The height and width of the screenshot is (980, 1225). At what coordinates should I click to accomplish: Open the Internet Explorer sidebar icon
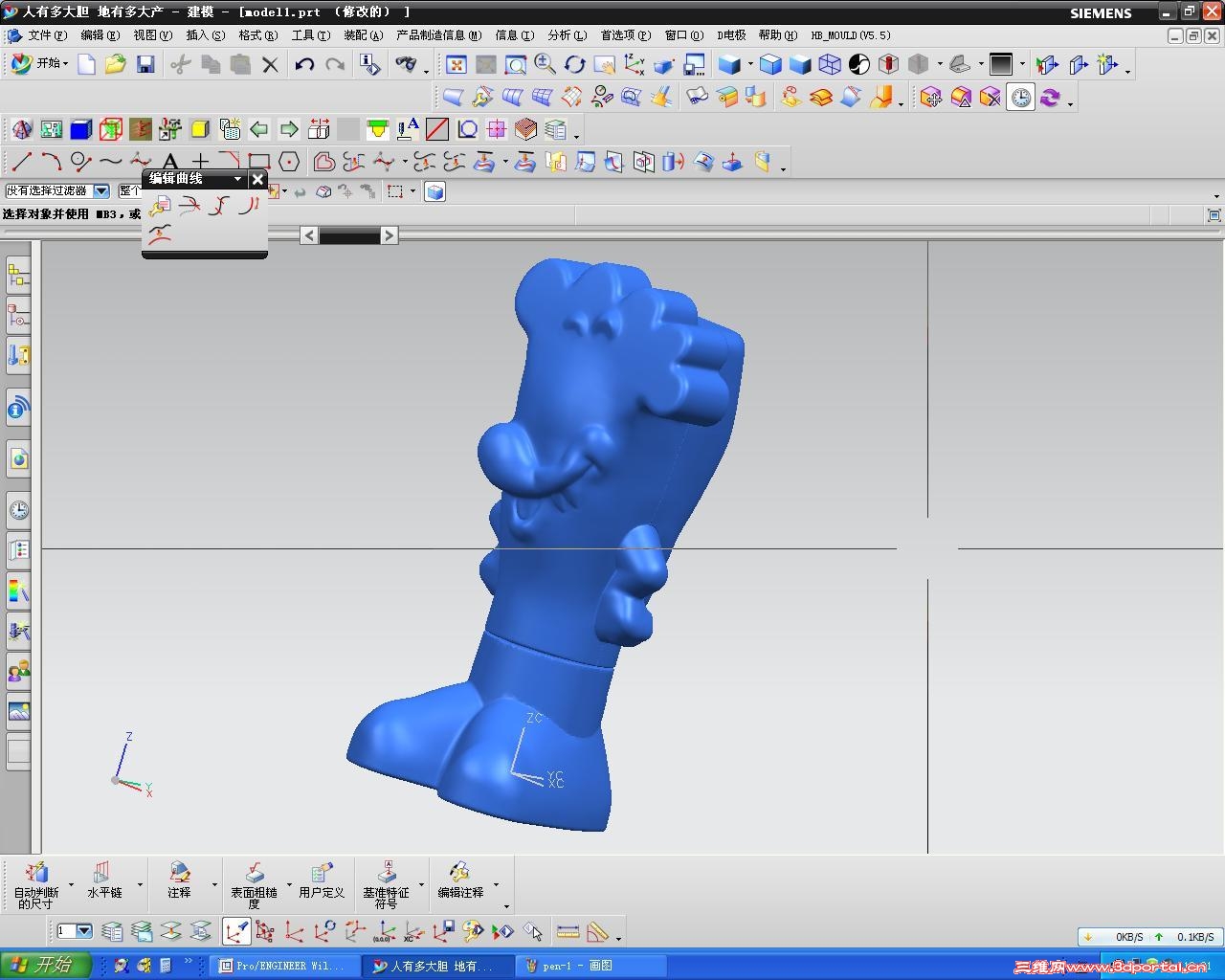18,459
